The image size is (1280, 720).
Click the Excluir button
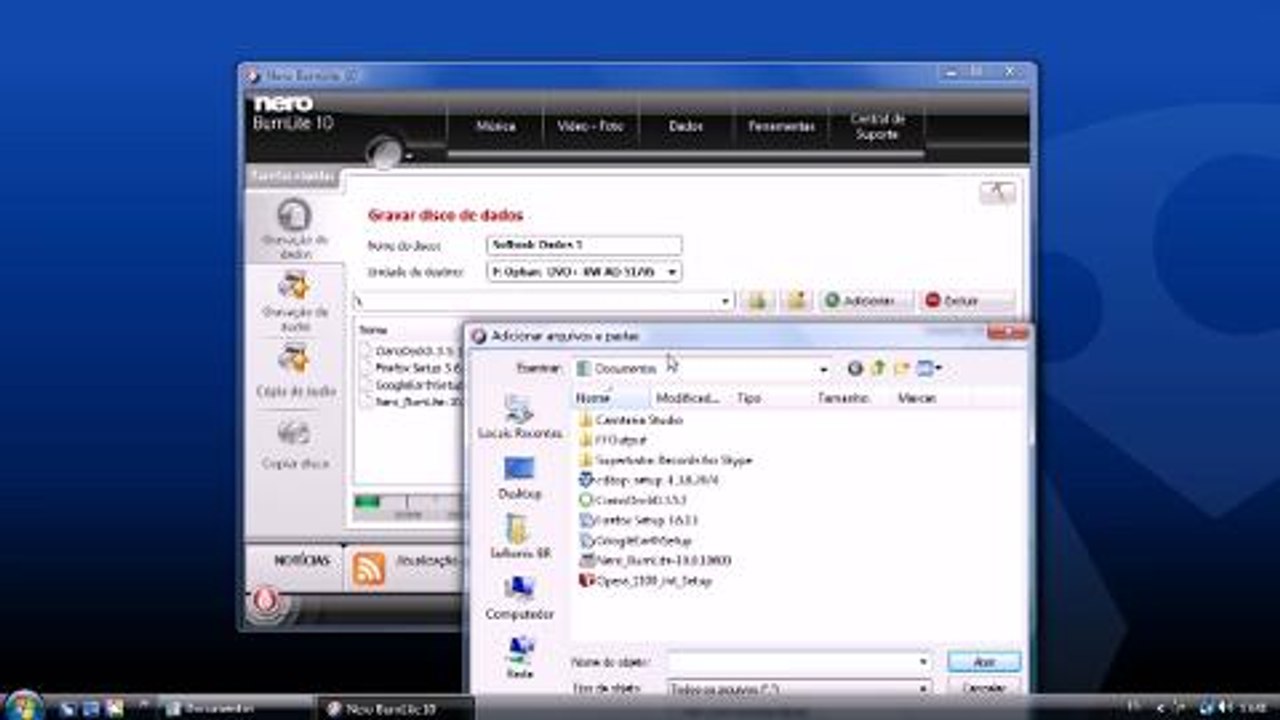click(966, 300)
